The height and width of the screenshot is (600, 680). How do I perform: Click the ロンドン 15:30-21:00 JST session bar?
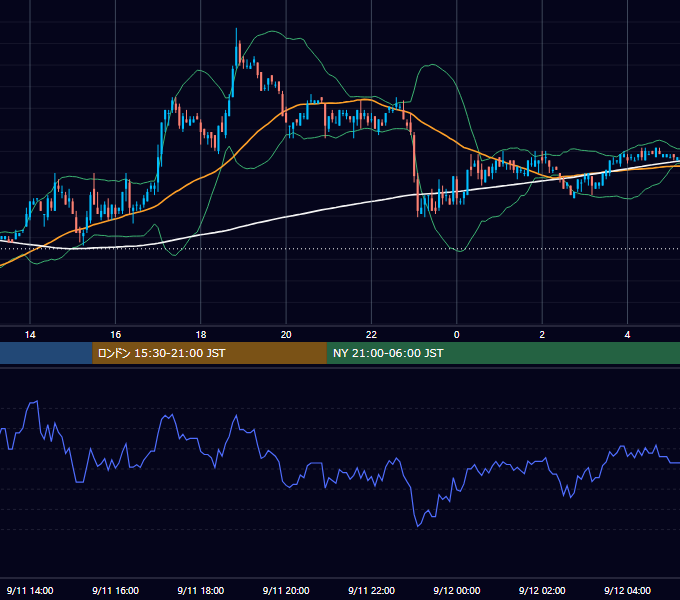click(209, 353)
